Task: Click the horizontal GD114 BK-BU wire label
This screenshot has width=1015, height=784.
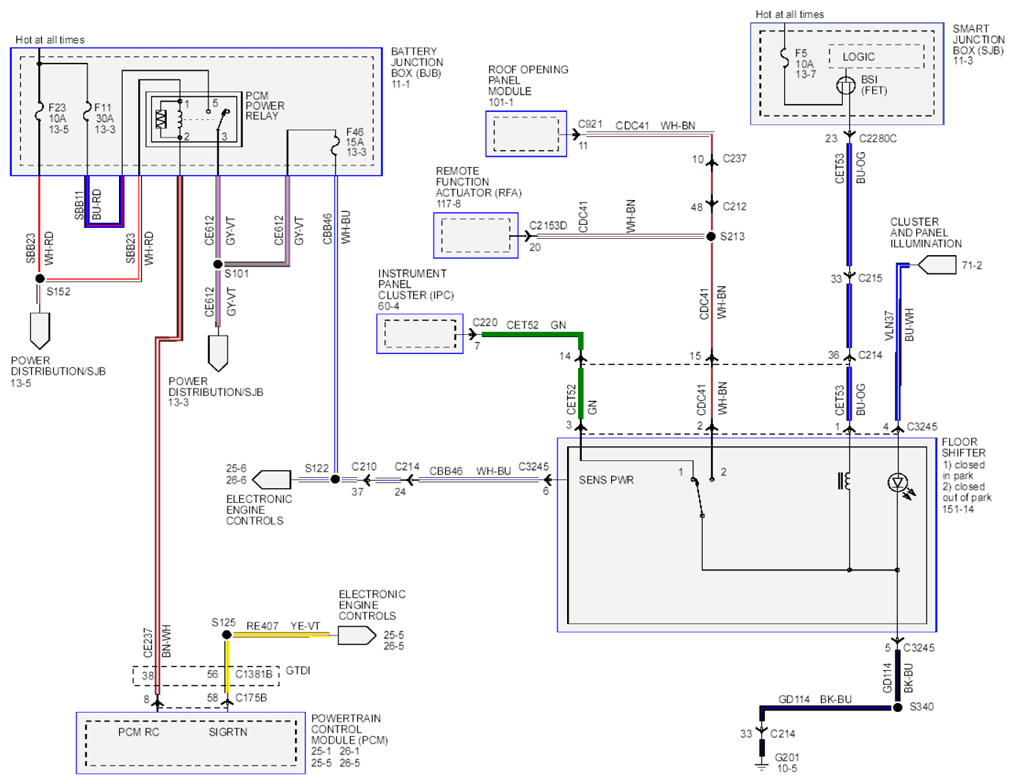Action: coord(814,699)
